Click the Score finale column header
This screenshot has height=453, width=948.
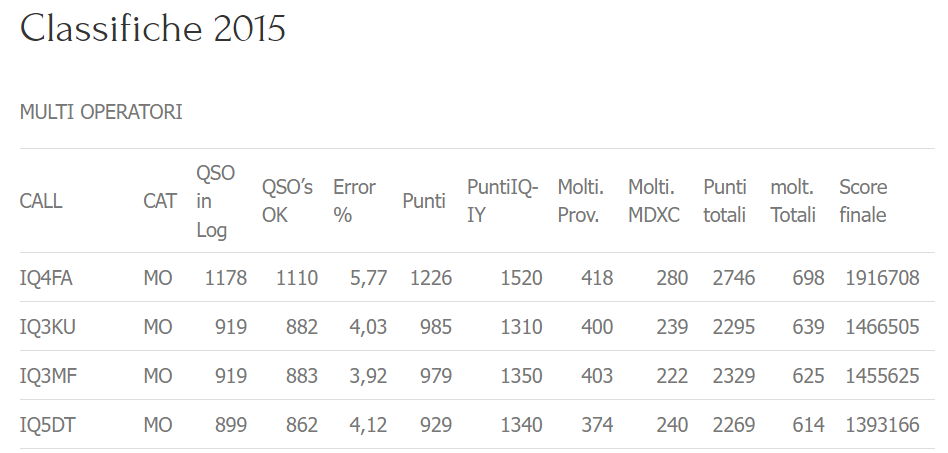coord(863,201)
